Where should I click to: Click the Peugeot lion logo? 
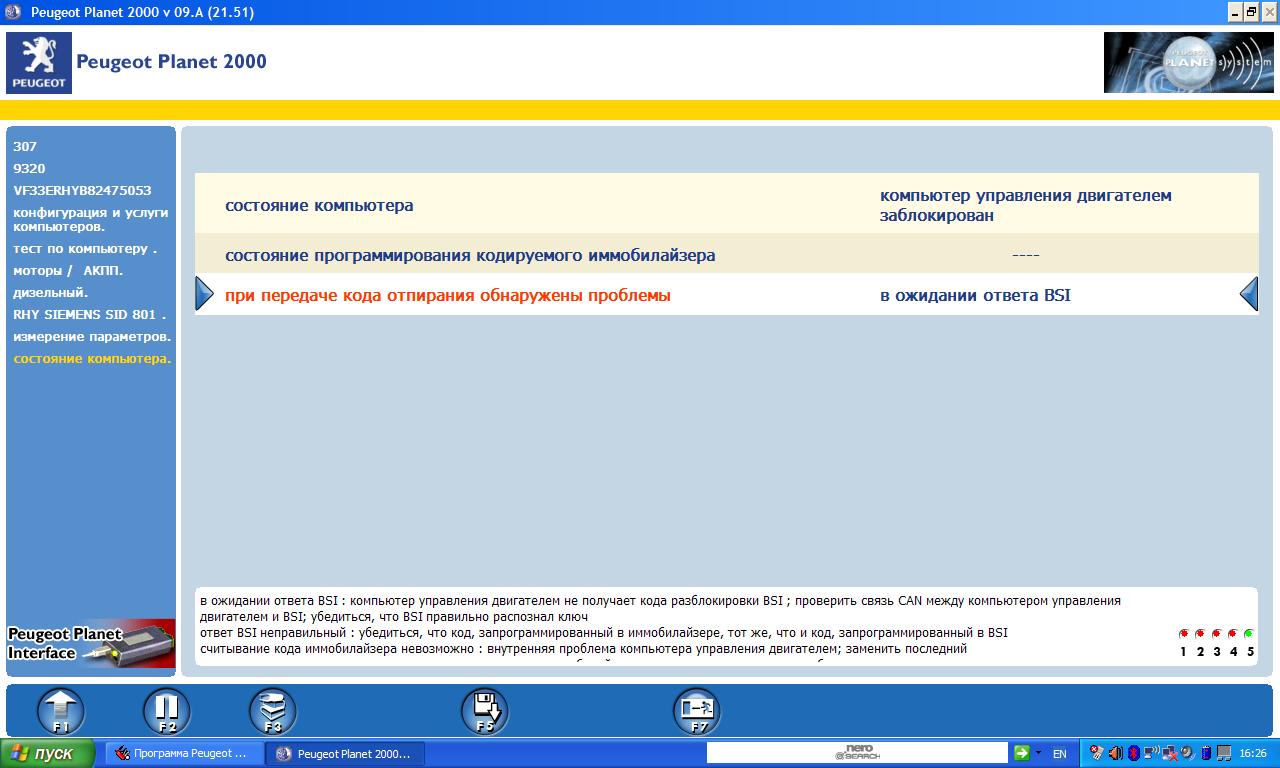[39, 62]
